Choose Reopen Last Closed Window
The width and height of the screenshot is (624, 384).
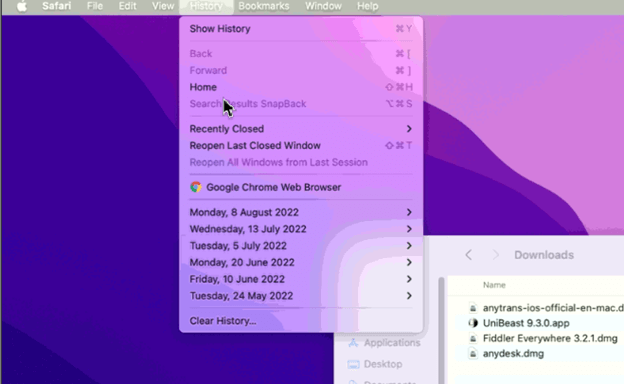coord(301,146)
